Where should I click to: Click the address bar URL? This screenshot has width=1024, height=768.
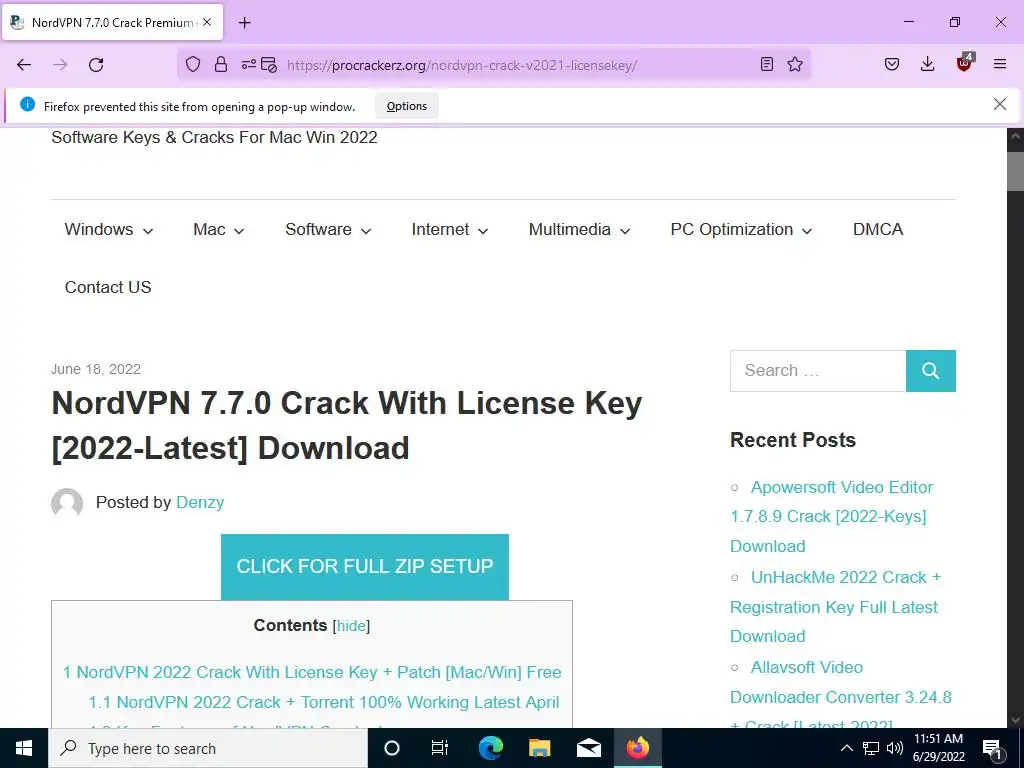tap(462, 65)
